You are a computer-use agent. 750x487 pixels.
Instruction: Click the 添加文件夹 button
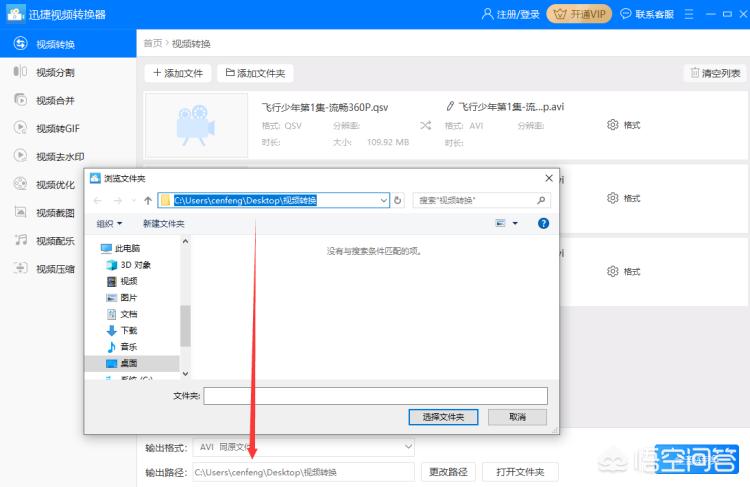[x=255, y=73]
